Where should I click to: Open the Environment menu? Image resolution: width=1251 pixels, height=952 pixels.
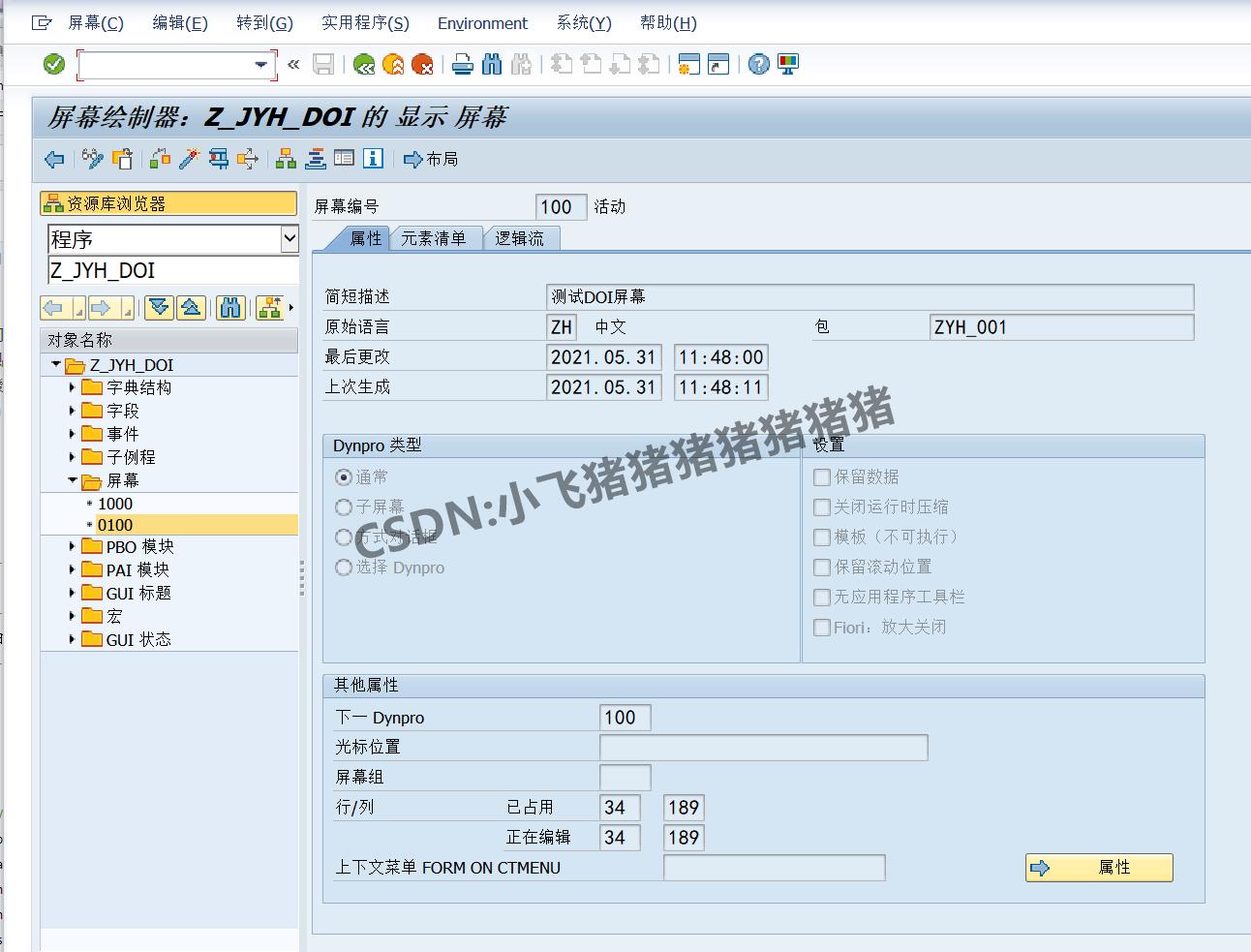(x=482, y=22)
